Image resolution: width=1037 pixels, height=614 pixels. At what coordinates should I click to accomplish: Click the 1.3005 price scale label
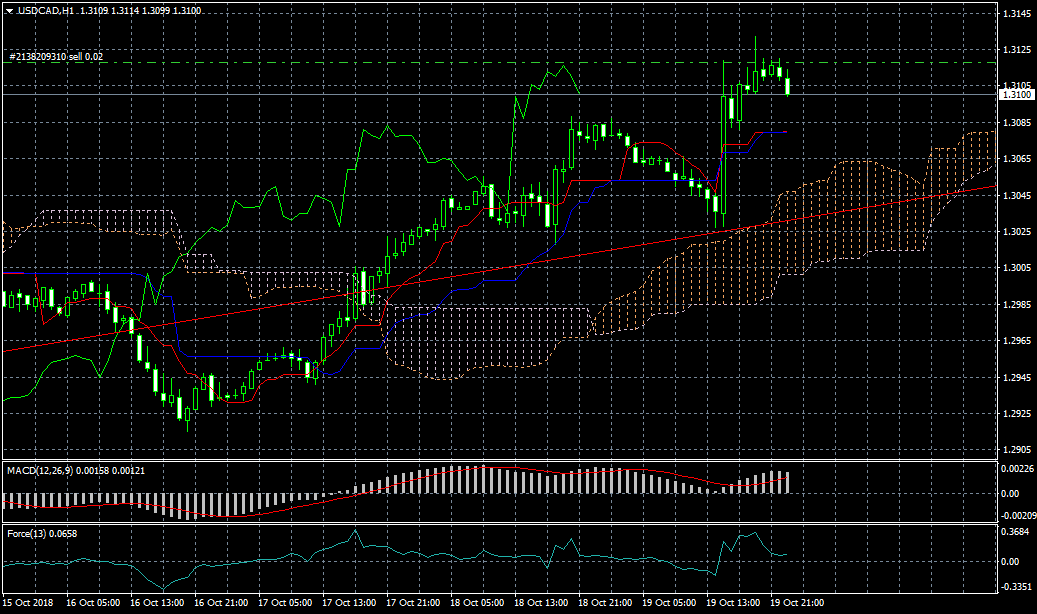click(1015, 269)
